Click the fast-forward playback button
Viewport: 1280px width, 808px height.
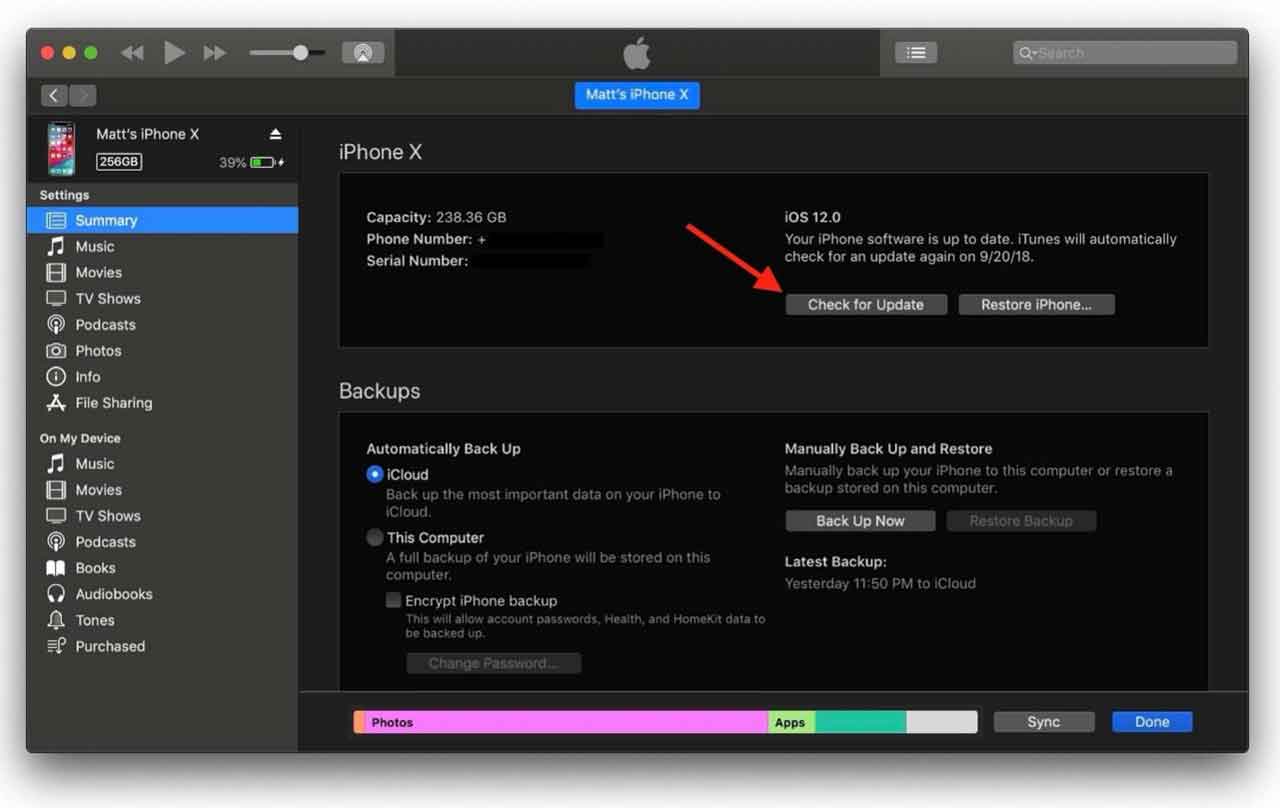click(x=215, y=53)
